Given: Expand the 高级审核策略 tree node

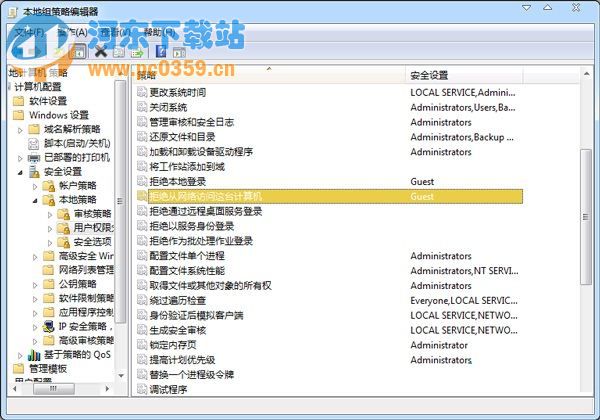Looking at the screenshot, I should (35, 341).
